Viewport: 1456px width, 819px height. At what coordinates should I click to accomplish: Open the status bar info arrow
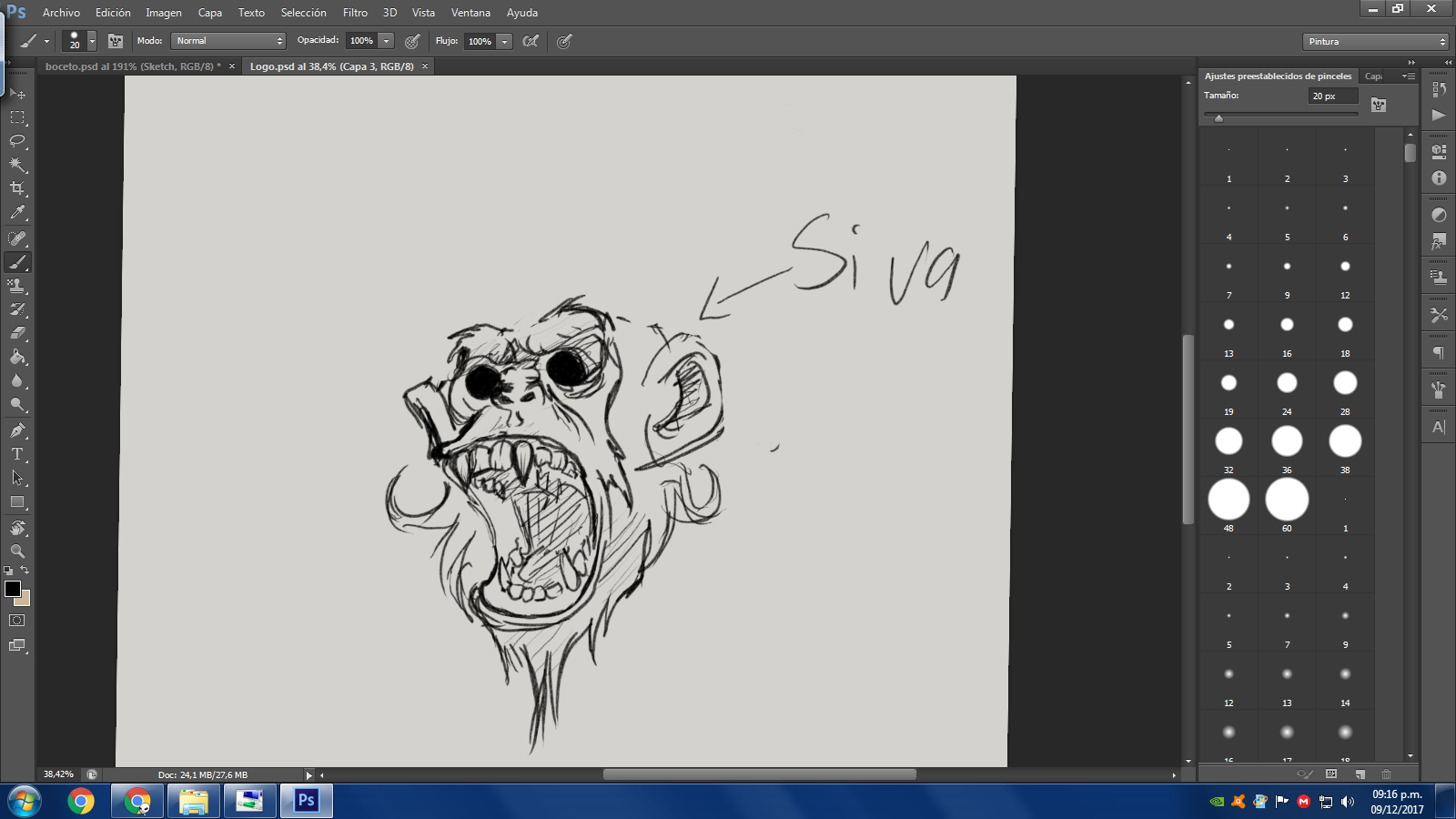tap(308, 775)
